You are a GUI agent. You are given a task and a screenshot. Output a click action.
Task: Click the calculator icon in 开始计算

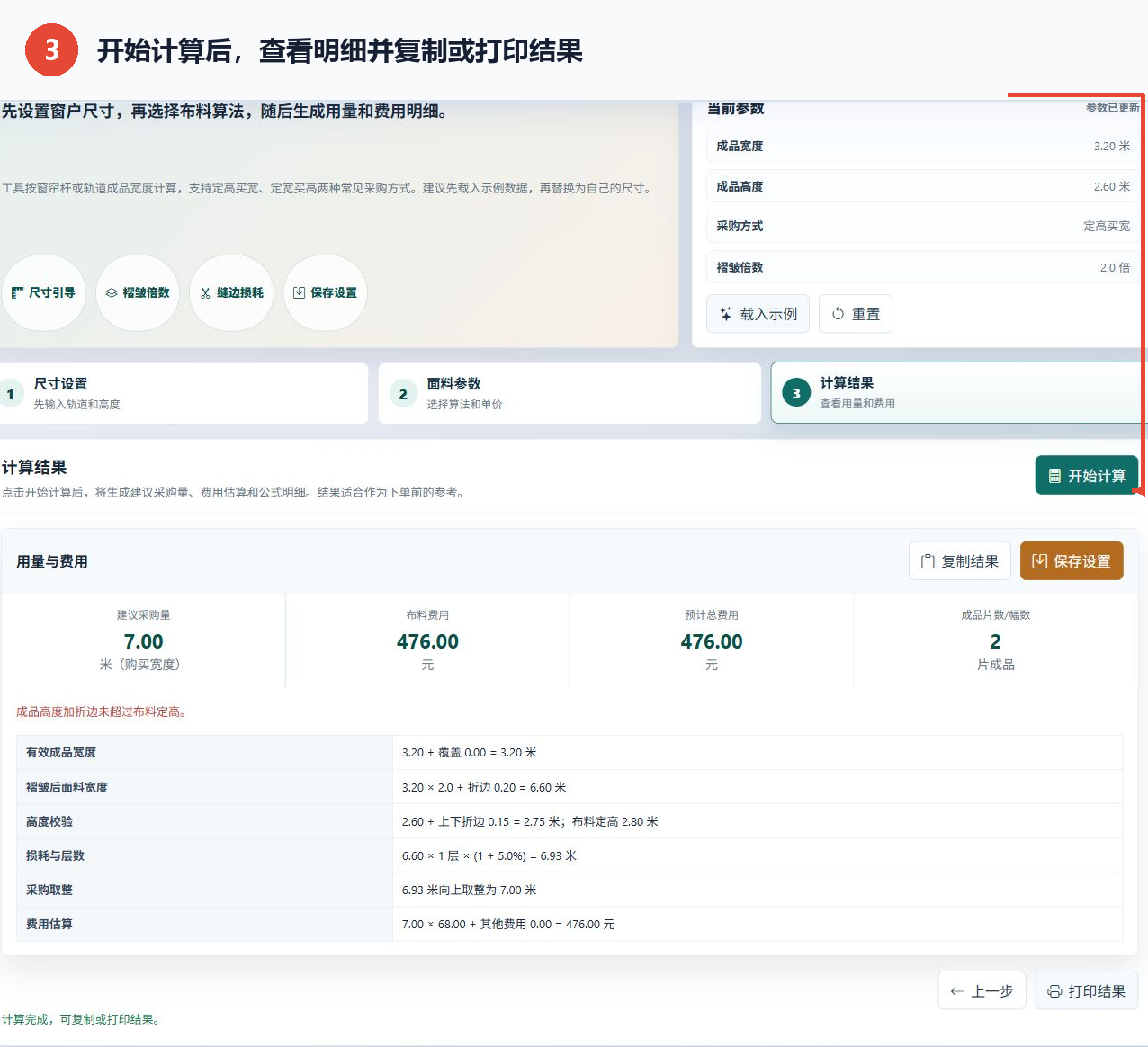tap(1054, 476)
